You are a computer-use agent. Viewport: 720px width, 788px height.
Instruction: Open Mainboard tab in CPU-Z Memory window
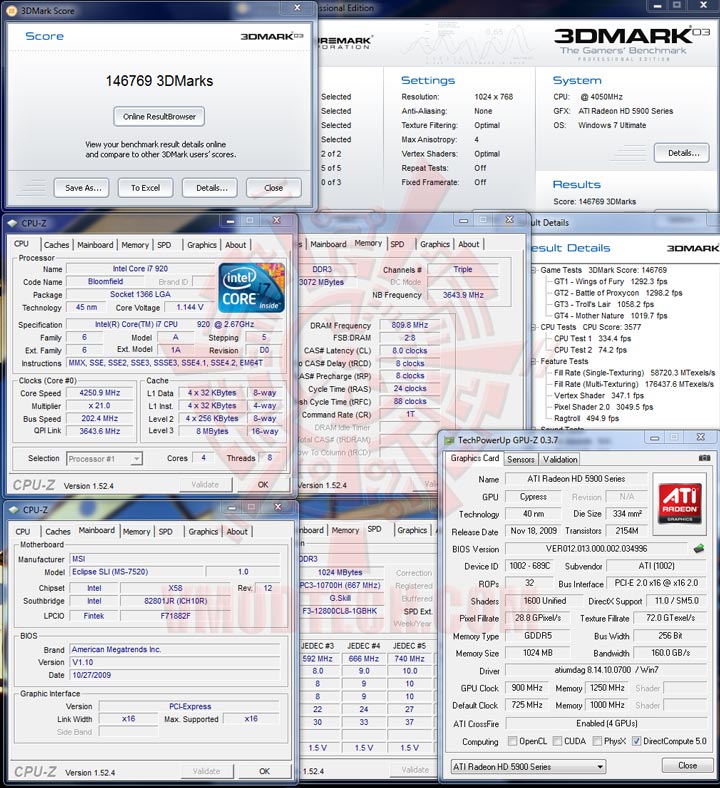[x=328, y=244]
